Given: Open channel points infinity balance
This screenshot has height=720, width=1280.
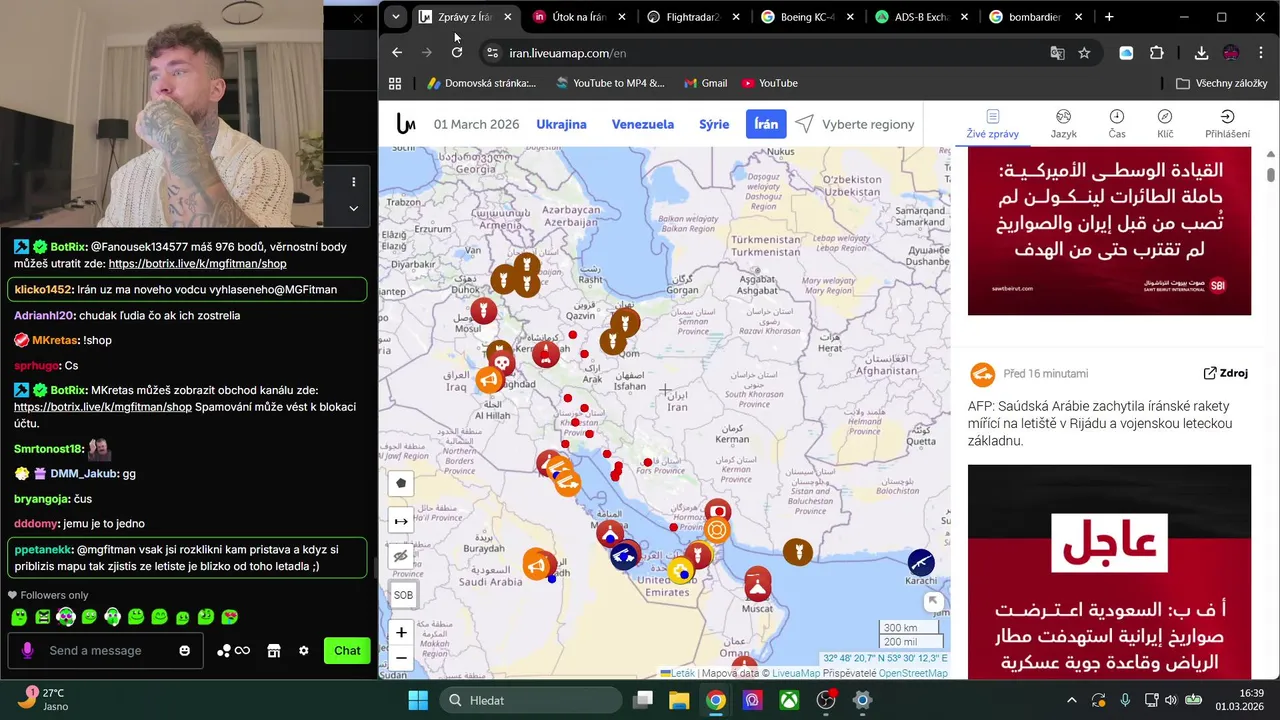Looking at the screenshot, I should (x=234, y=650).
